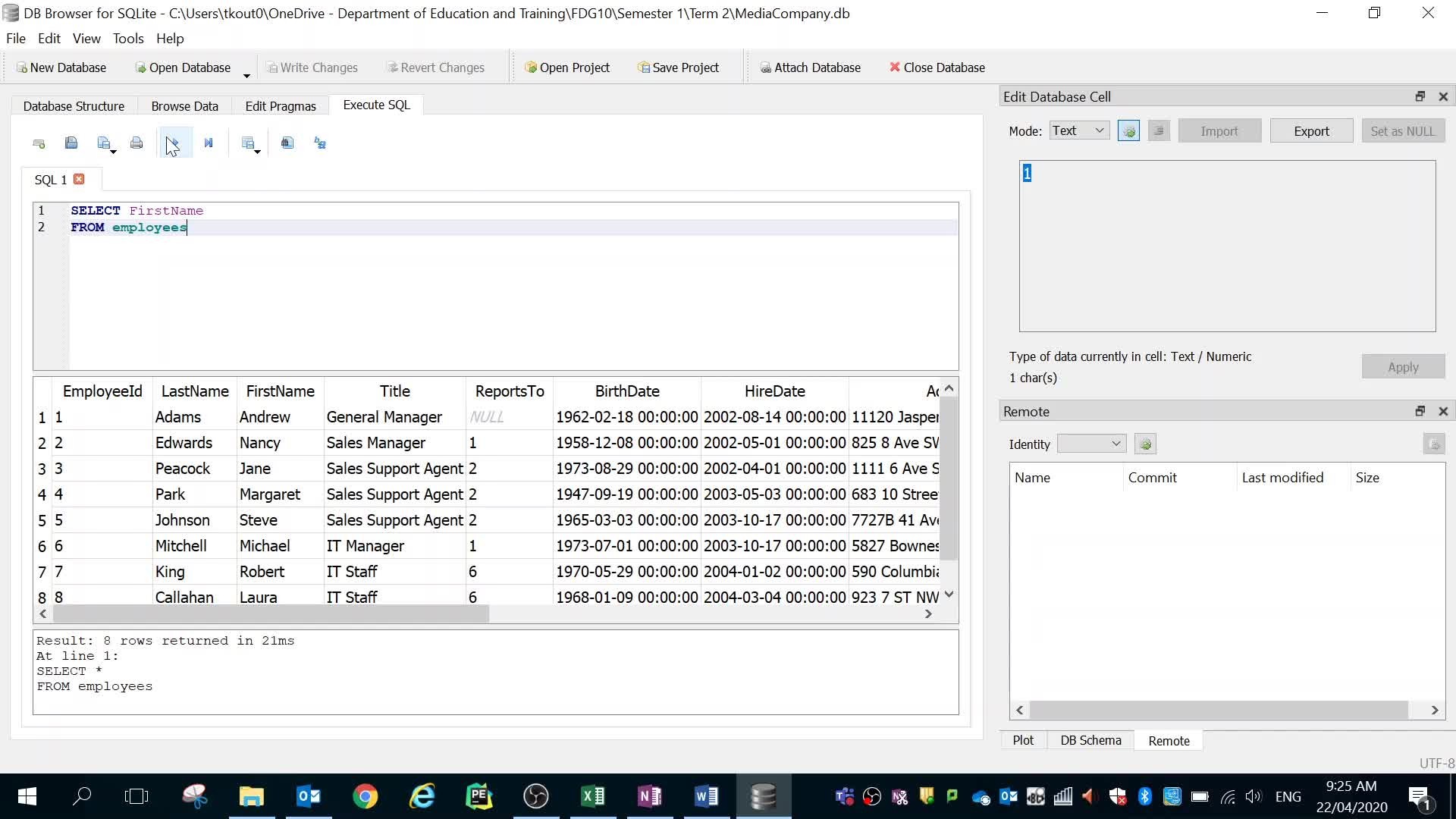Image resolution: width=1456 pixels, height=819 pixels.
Task: Refresh the identity list in Remote panel
Action: point(1145,444)
